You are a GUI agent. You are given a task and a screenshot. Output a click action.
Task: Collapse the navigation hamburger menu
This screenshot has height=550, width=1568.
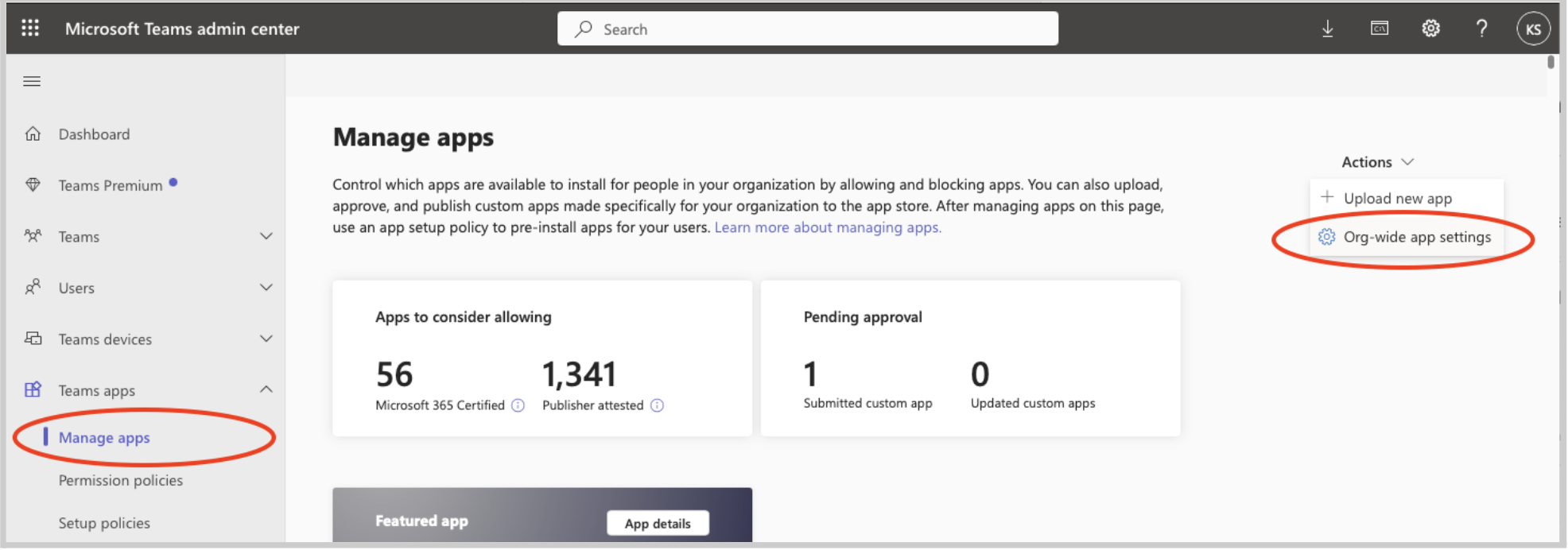[x=32, y=81]
